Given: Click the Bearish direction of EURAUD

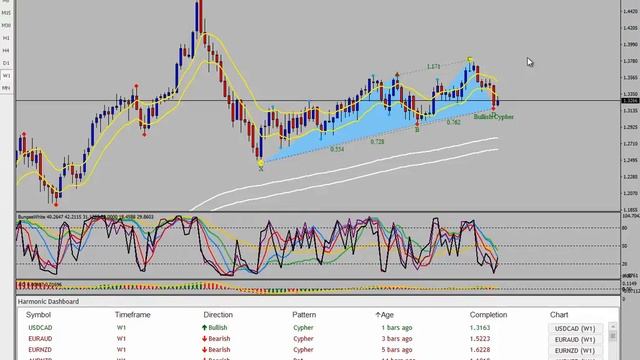Looking at the screenshot, I should (x=219, y=339).
